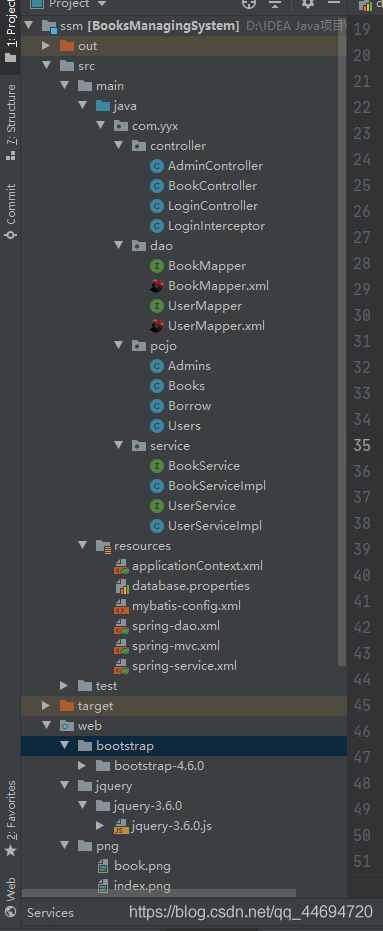The image size is (383, 931).
Task: Click the applicationContext.xml Spring config icon
Action: [121, 566]
